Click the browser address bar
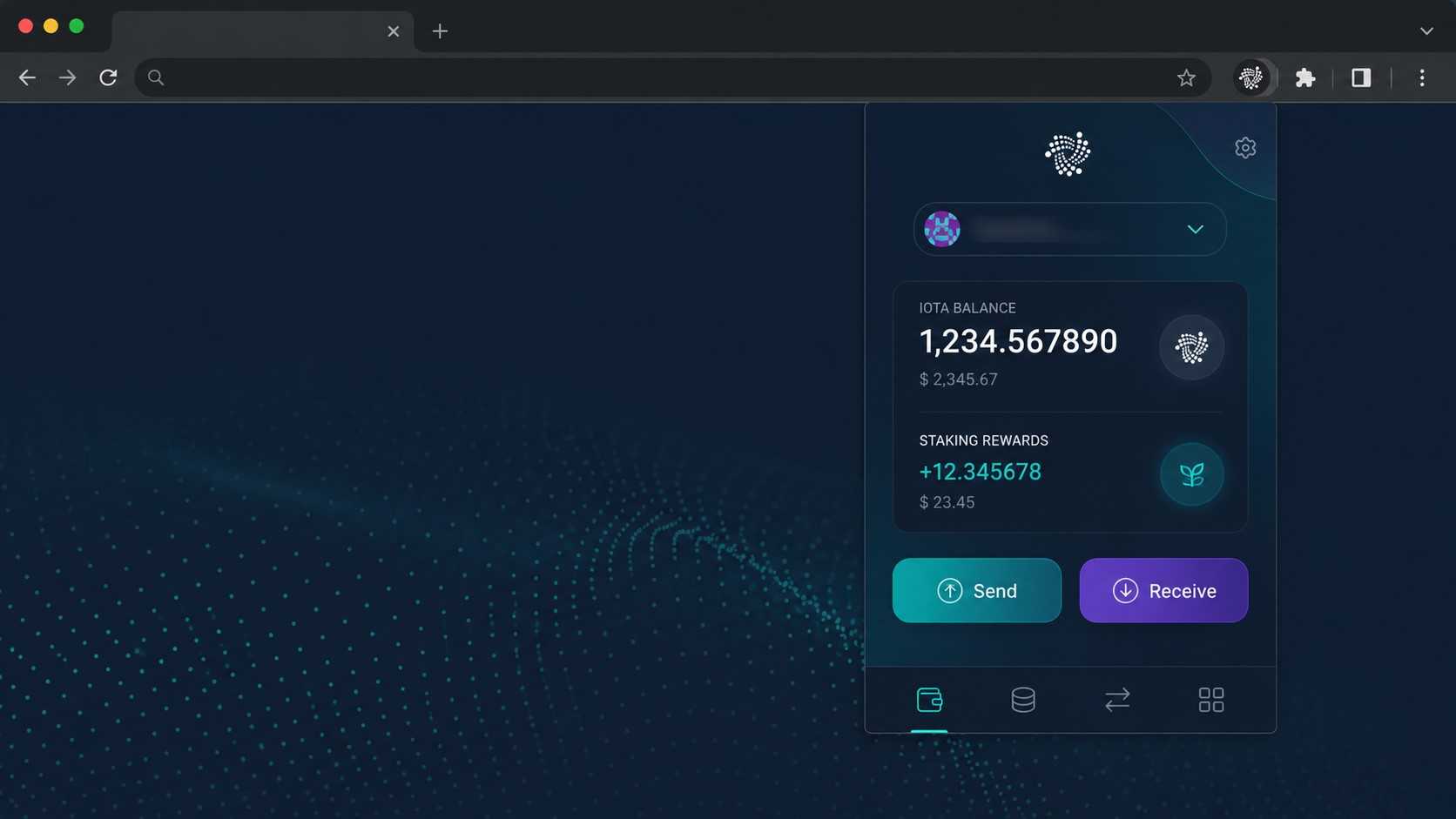This screenshot has width=1456, height=819. click(x=672, y=77)
